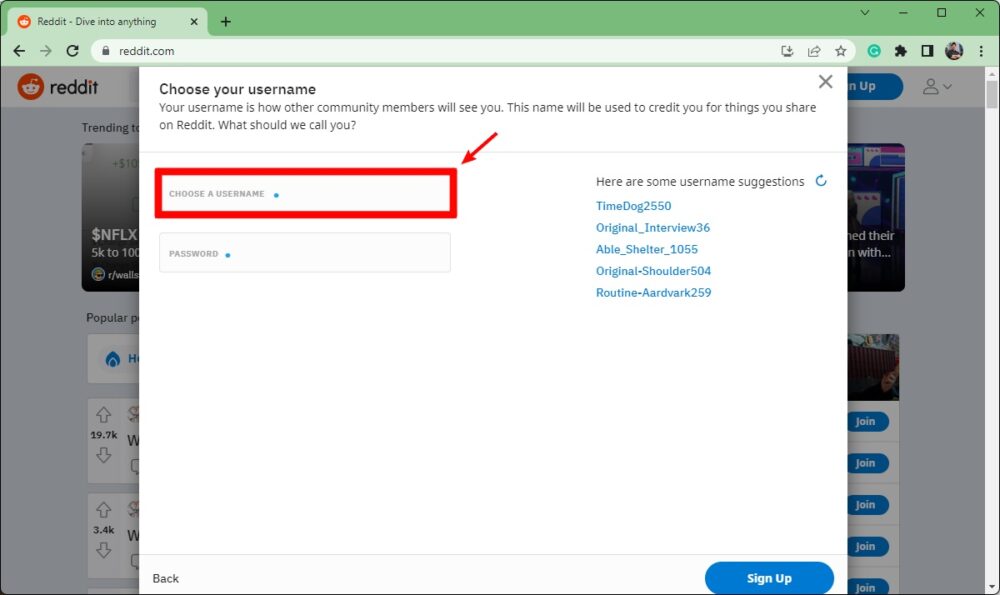Downvote the 3.4k post
Screen dimensions: 1000x595
pyautogui.click(x=103, y=551)
